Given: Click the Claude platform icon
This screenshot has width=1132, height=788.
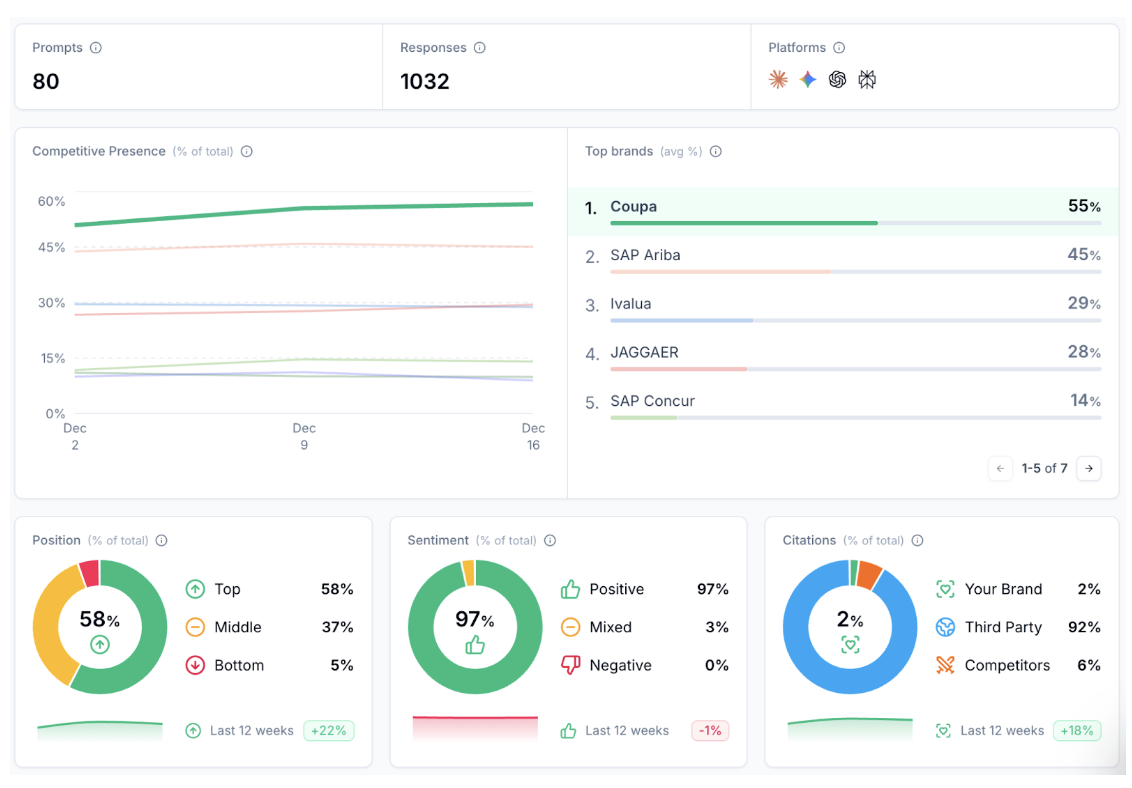Looking at the screenshot, I should [x=778, y=80].
